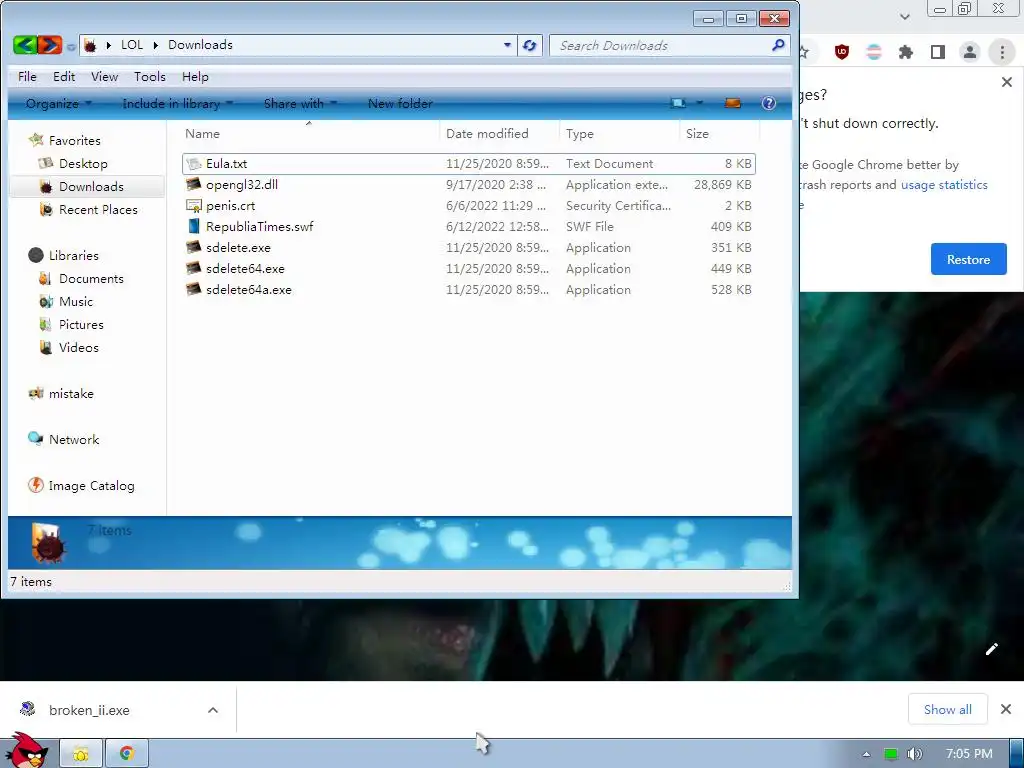Screen dimensions: 1024x768
Task: Open the Tools menu
Action: click(150, 77)
